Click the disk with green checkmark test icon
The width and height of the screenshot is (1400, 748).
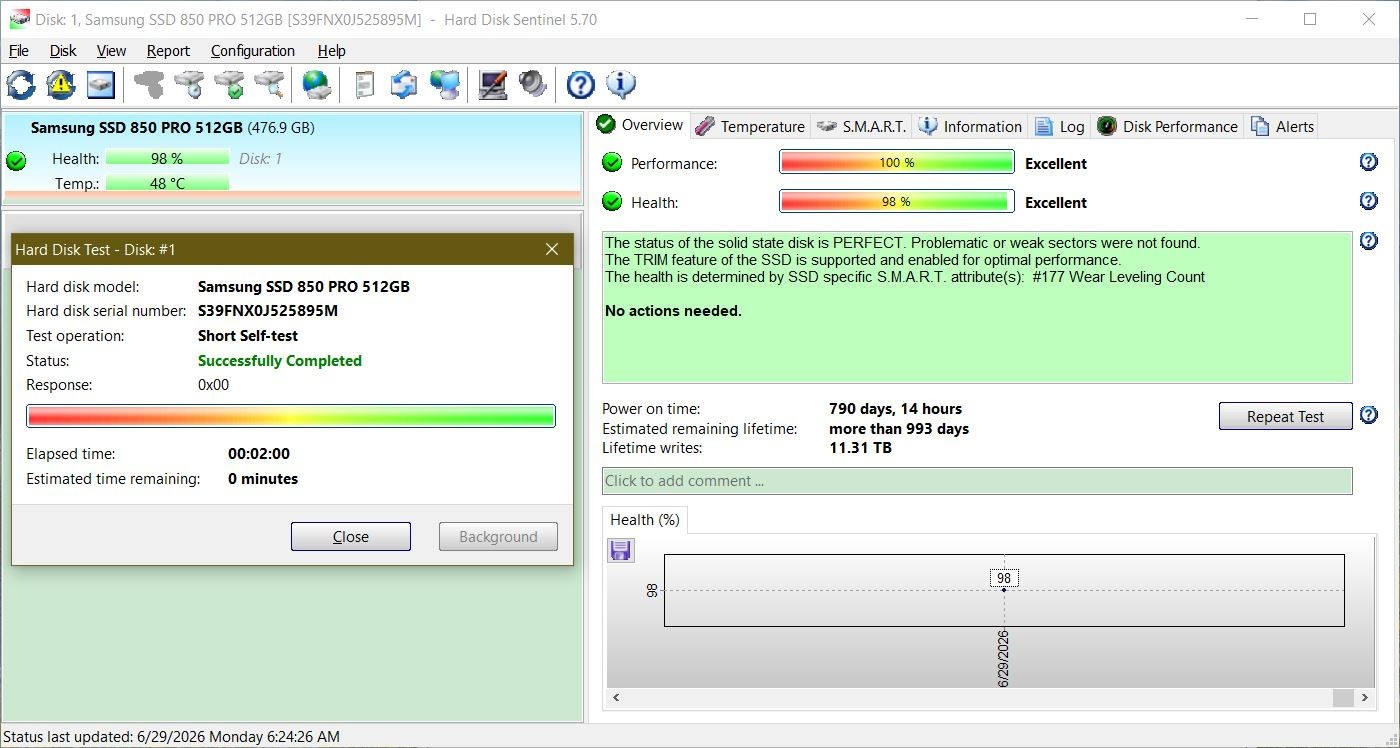(x=229, y=85)
